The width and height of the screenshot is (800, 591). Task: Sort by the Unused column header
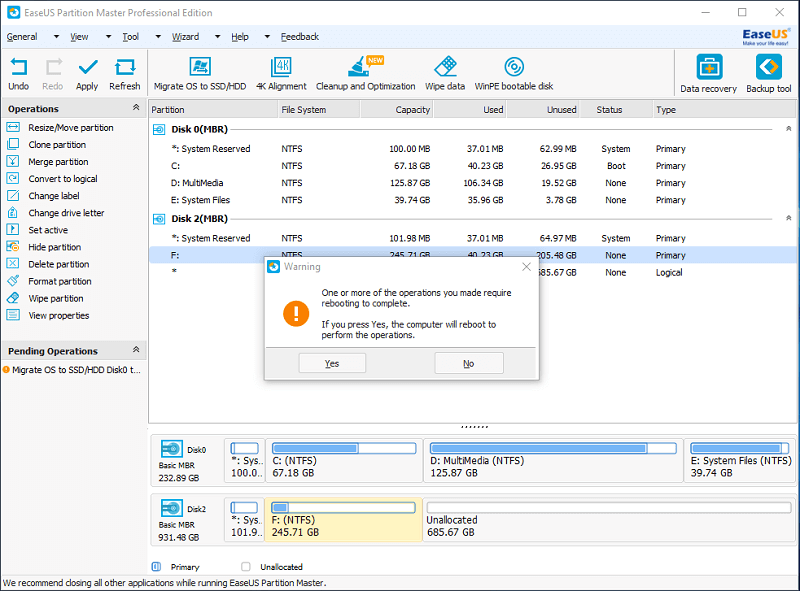543,110
